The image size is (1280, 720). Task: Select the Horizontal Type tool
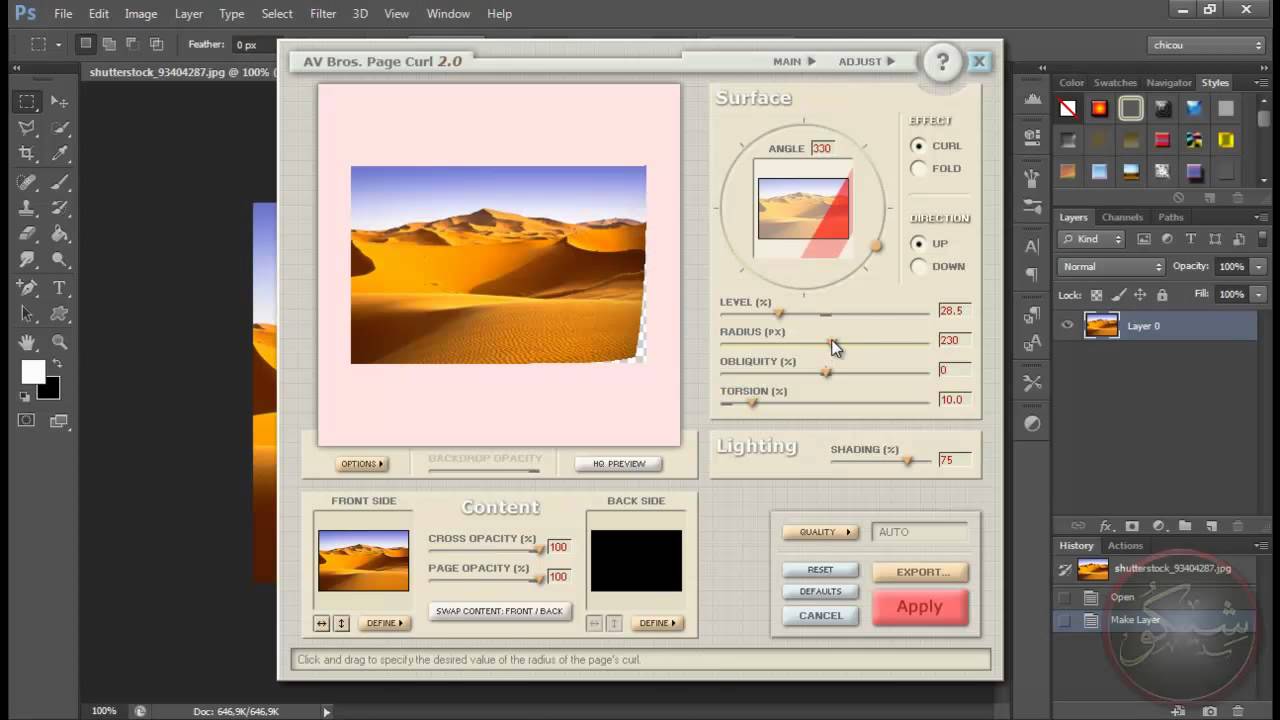click(x=60, y=288)
